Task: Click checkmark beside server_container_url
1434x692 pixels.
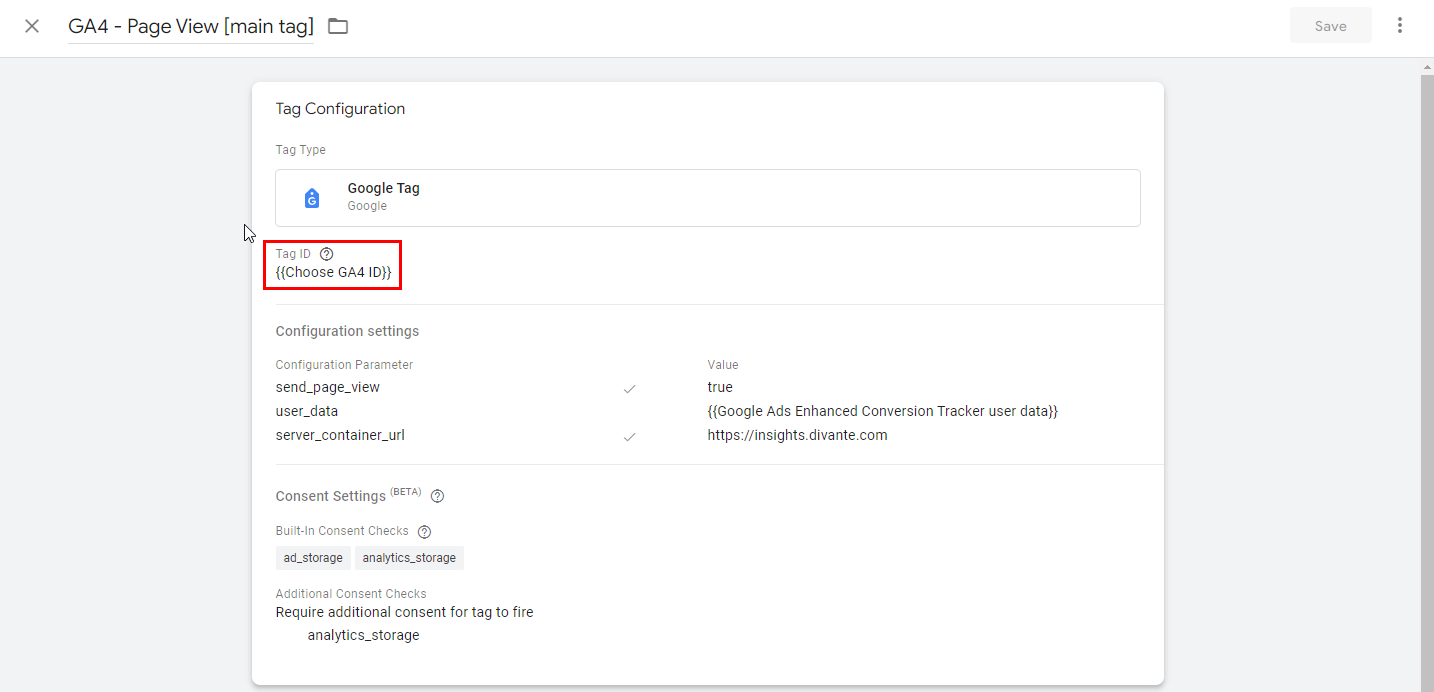Action: pyautogui.click(x=629, y=436)
